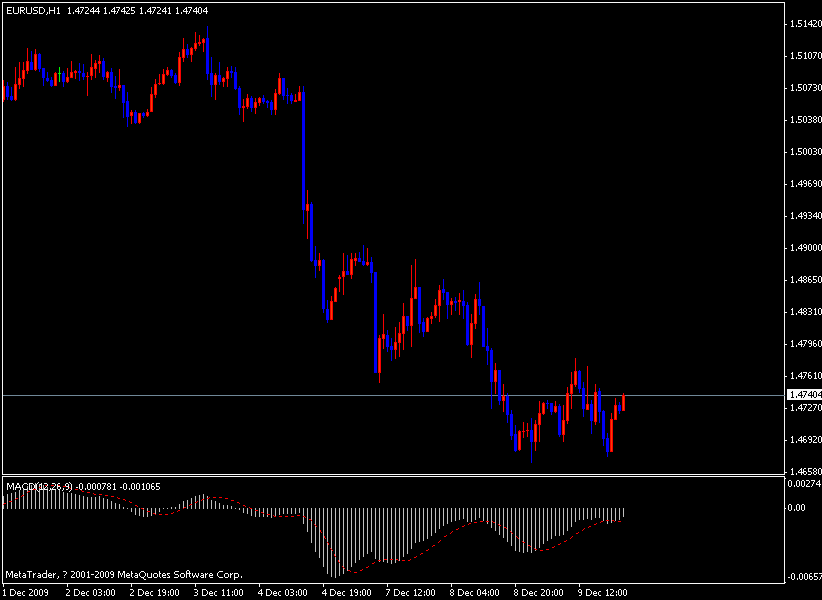
Task: Select the 1.48650 price axis label
Action: pos(805,280)
